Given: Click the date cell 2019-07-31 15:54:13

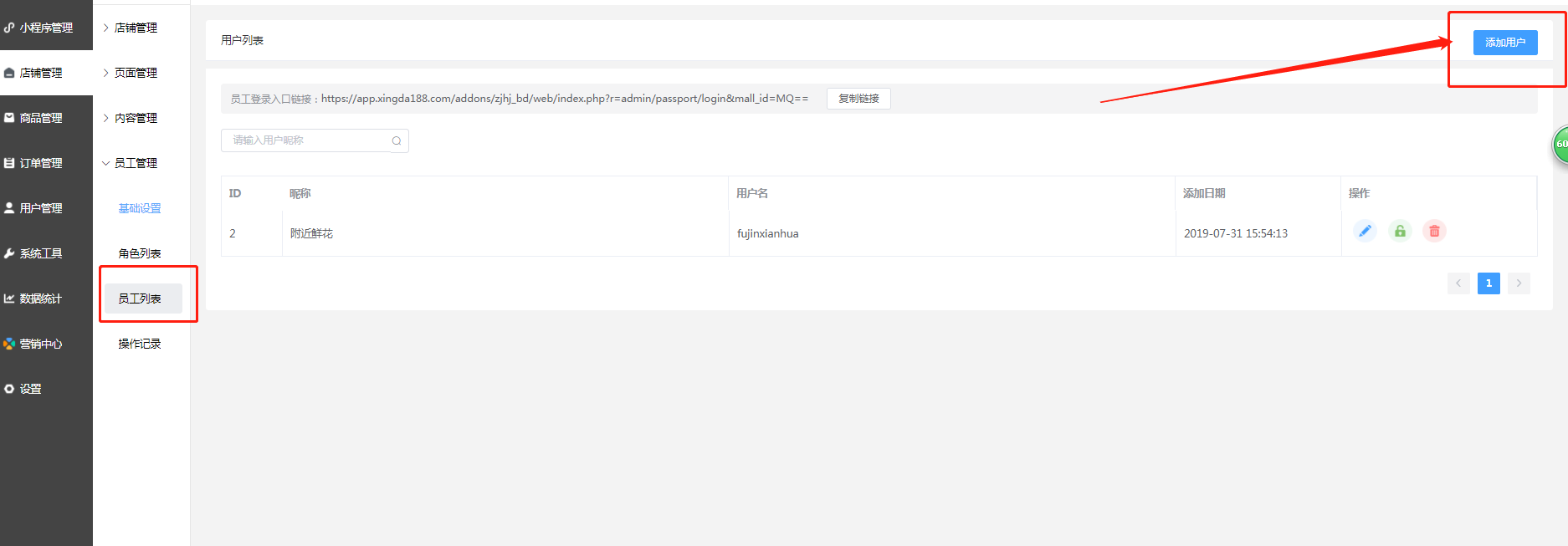Looking at the screenshot, I should coord(1236,233).
